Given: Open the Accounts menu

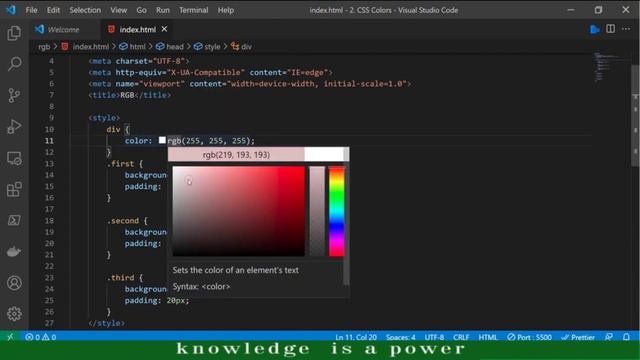Looking at the screenshot, I should pos(14,283).
